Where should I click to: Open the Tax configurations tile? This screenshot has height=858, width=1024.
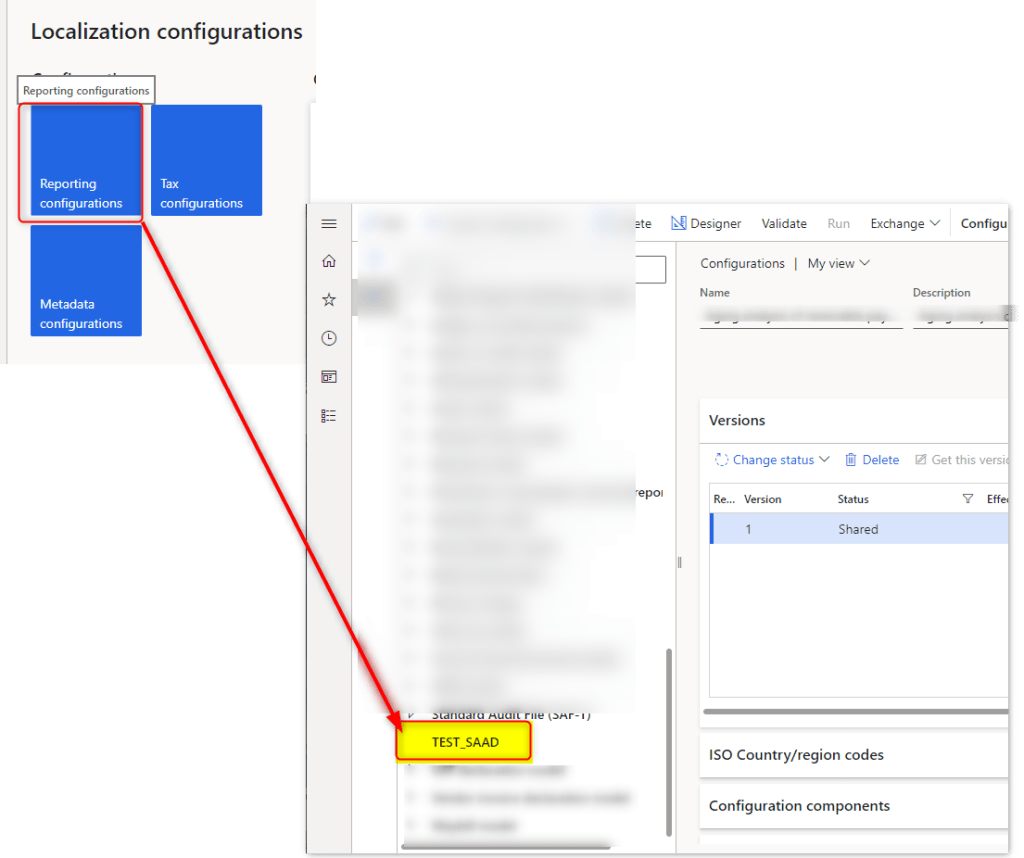point(206,161)
